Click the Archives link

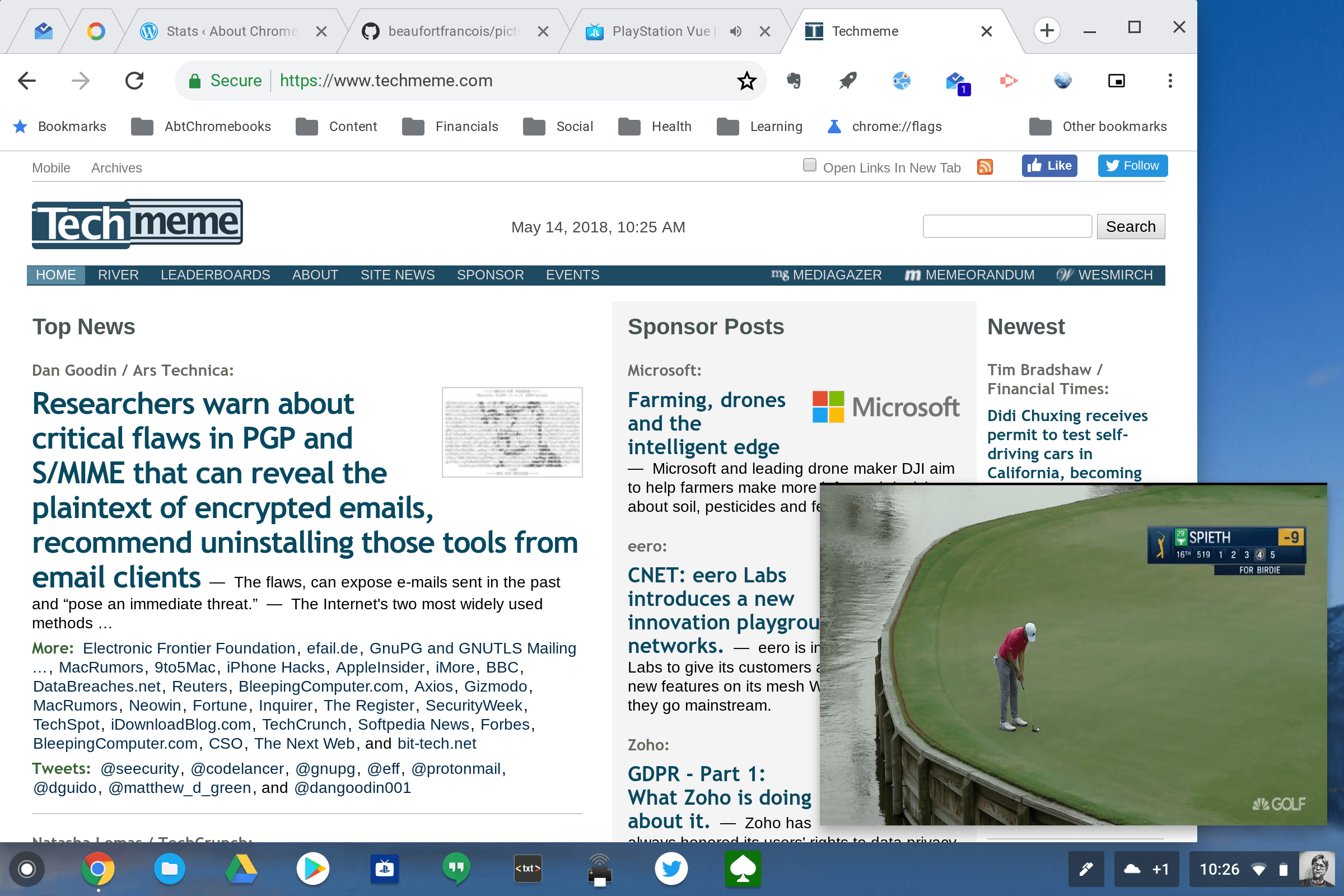click(117, 167)
